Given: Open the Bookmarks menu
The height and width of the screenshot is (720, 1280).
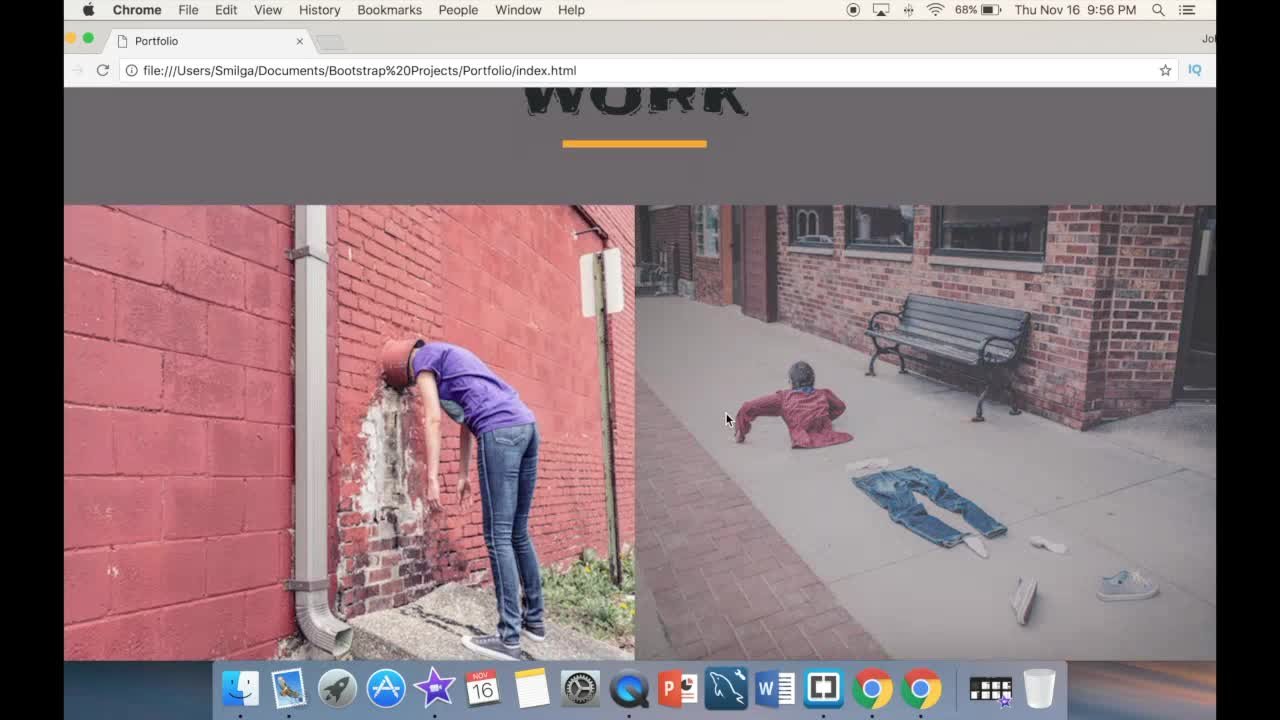Looking at the screenshot, I should (389, 10).
